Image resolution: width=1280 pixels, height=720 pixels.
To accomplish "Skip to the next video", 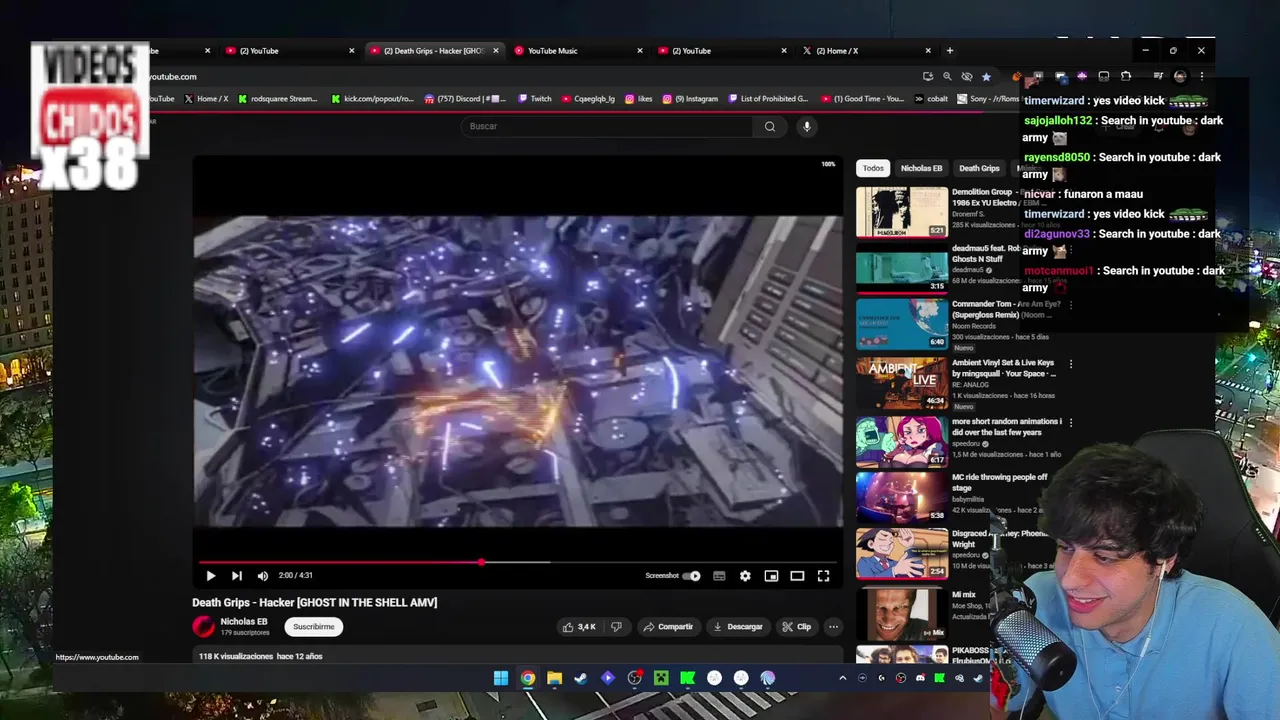I will pyautogui.click(x=237, y=576).
